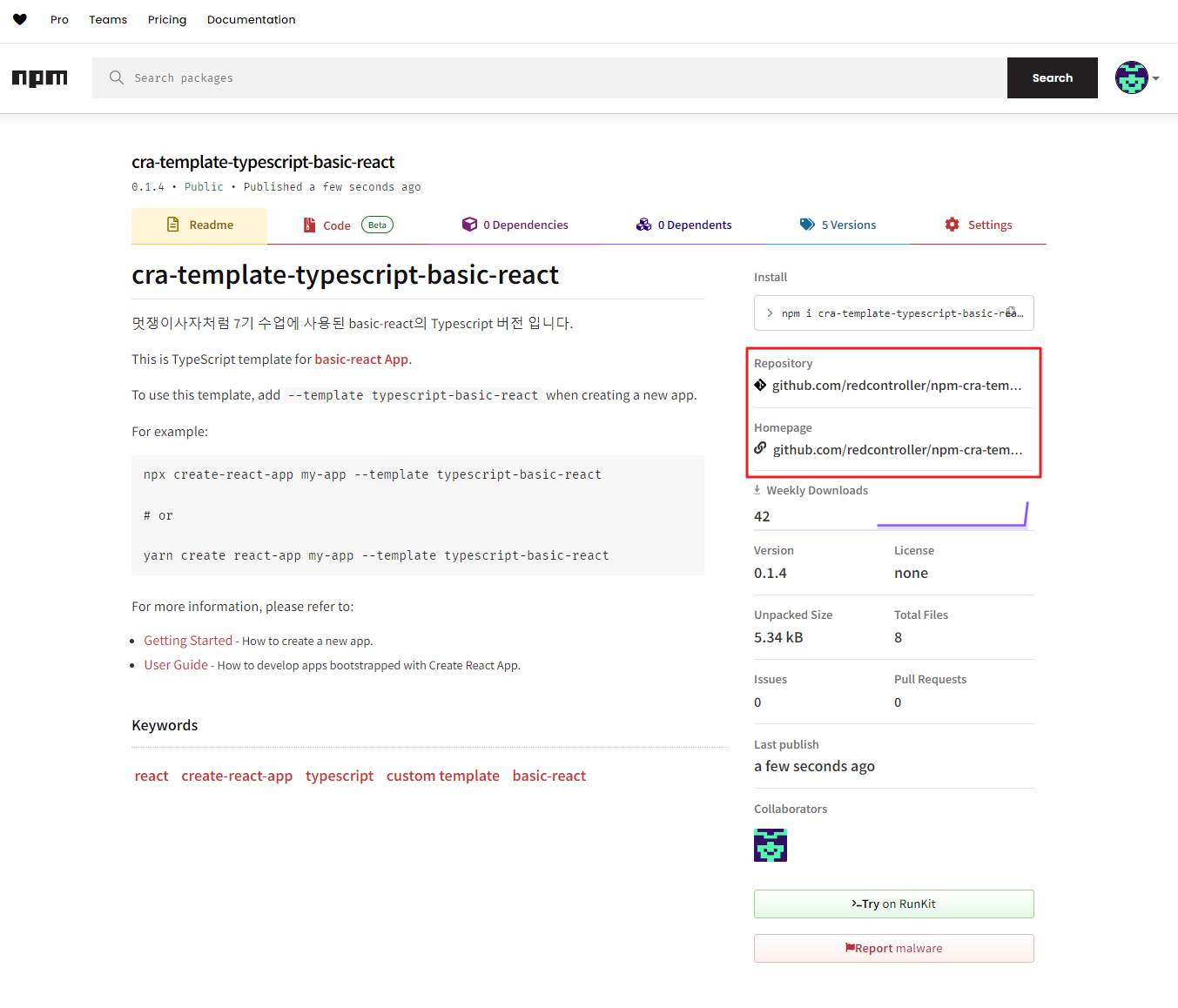This screenshot has height=1008, width=1178.
Task: Click the Code file icon
Action: tap(309, 225)
